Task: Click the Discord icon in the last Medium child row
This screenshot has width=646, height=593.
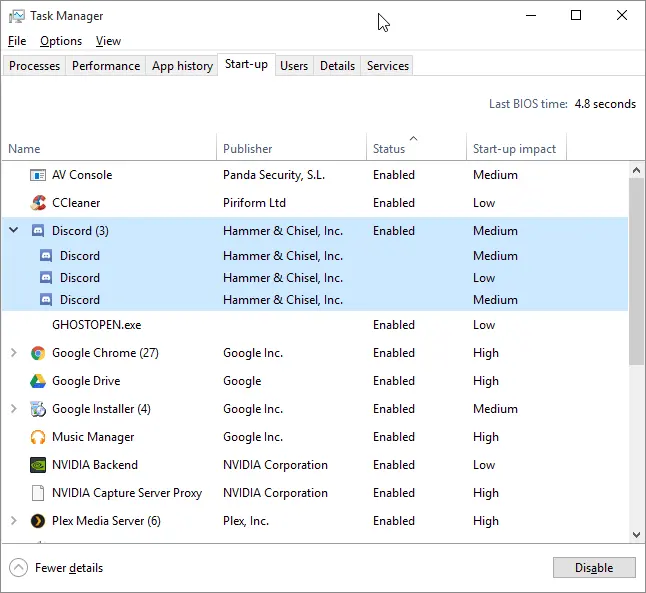Action: [46, 300]
